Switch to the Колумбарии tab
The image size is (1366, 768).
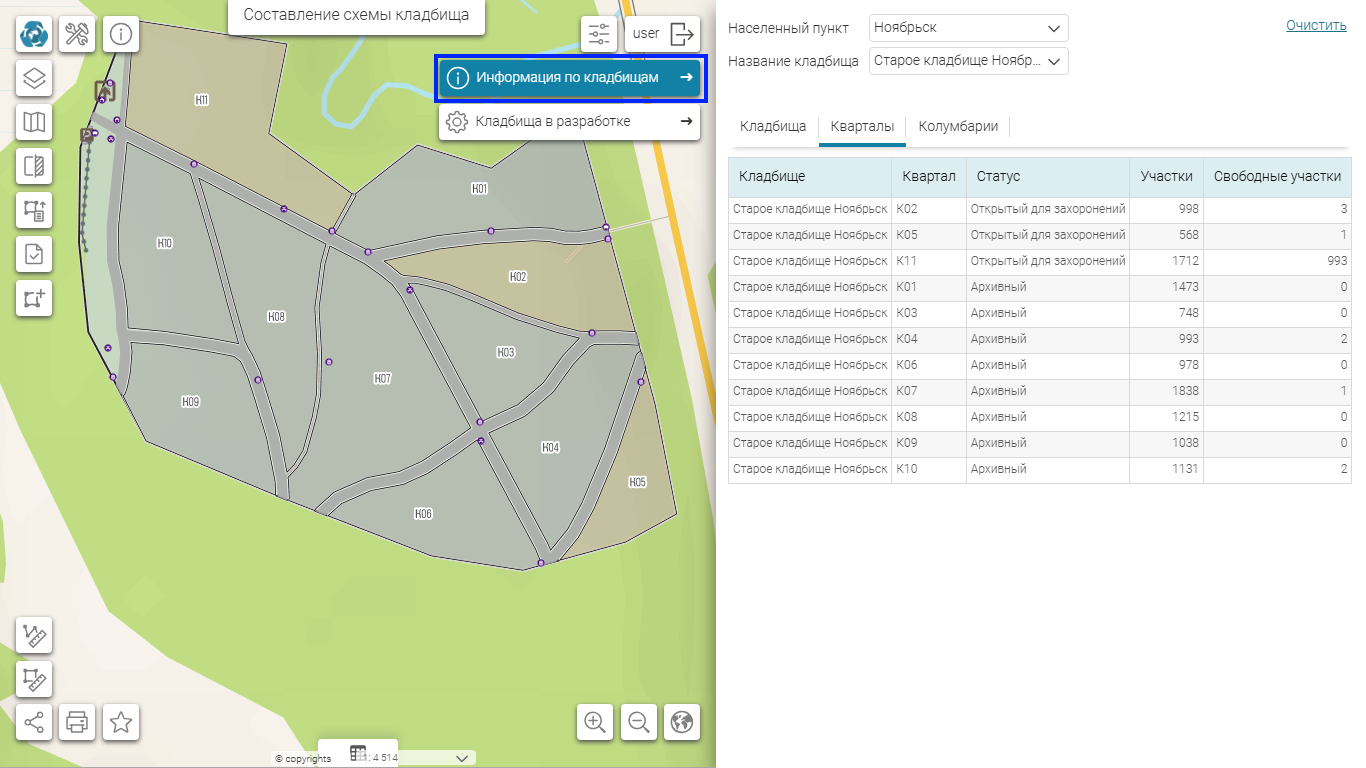click(958, 127)
